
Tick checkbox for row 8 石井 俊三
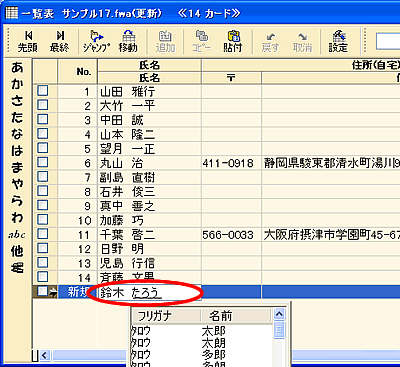point(43,191)
